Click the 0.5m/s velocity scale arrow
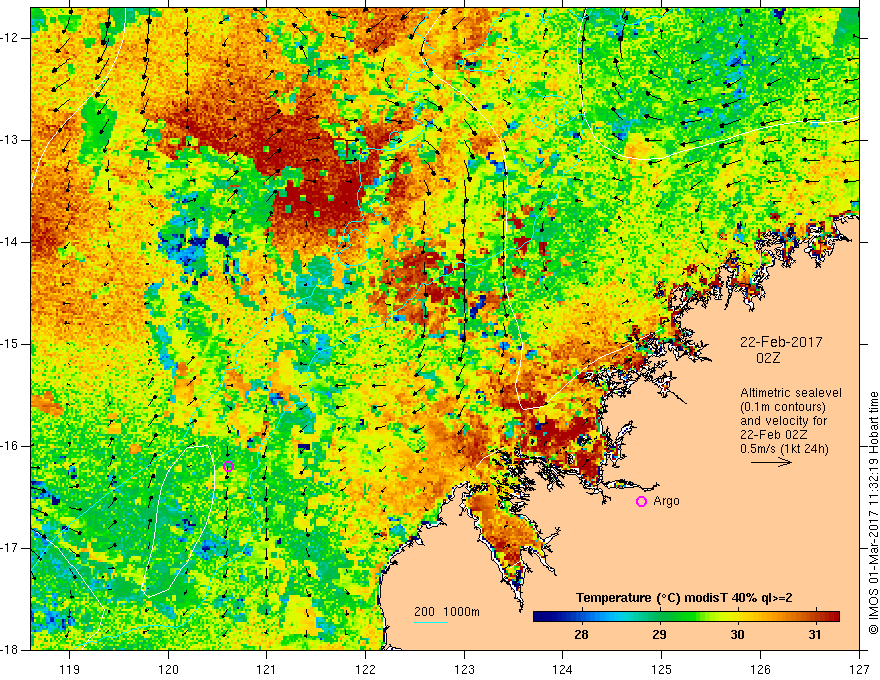The height and width of the screenshot is (680, 880). click(772, 462)
